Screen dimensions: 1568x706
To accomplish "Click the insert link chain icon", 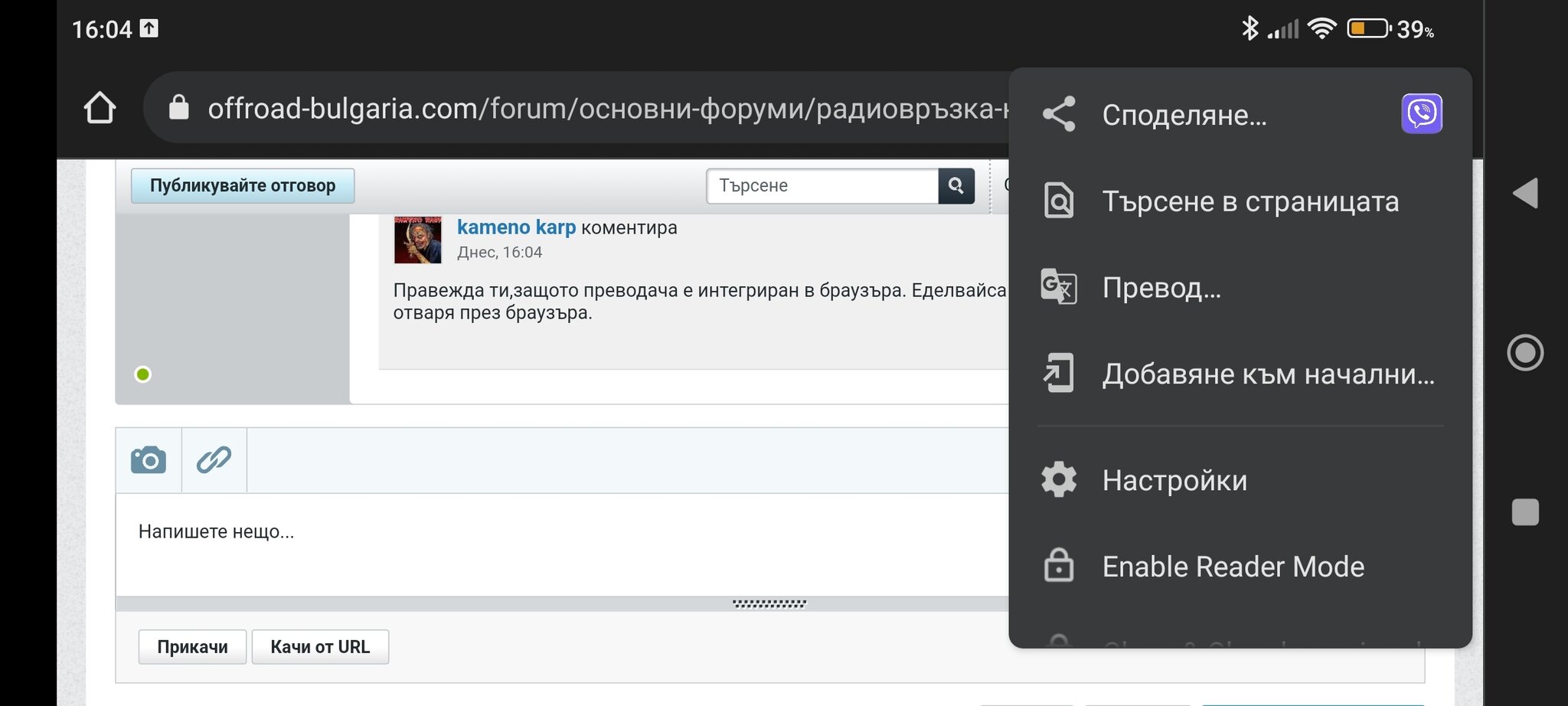I will coord(214,460).
